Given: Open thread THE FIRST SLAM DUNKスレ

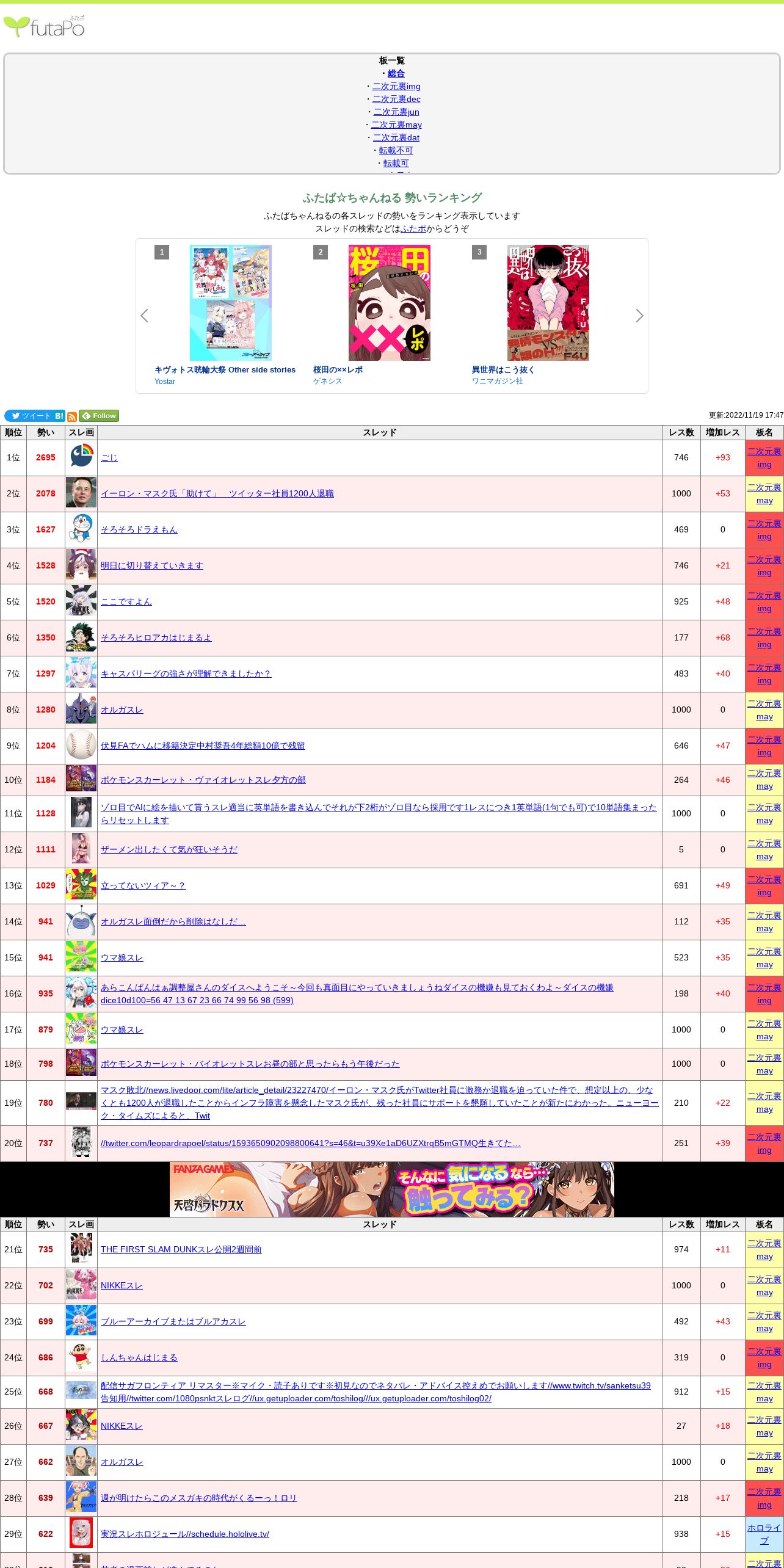Looking at the screenshot, I should coord(181,1249).
